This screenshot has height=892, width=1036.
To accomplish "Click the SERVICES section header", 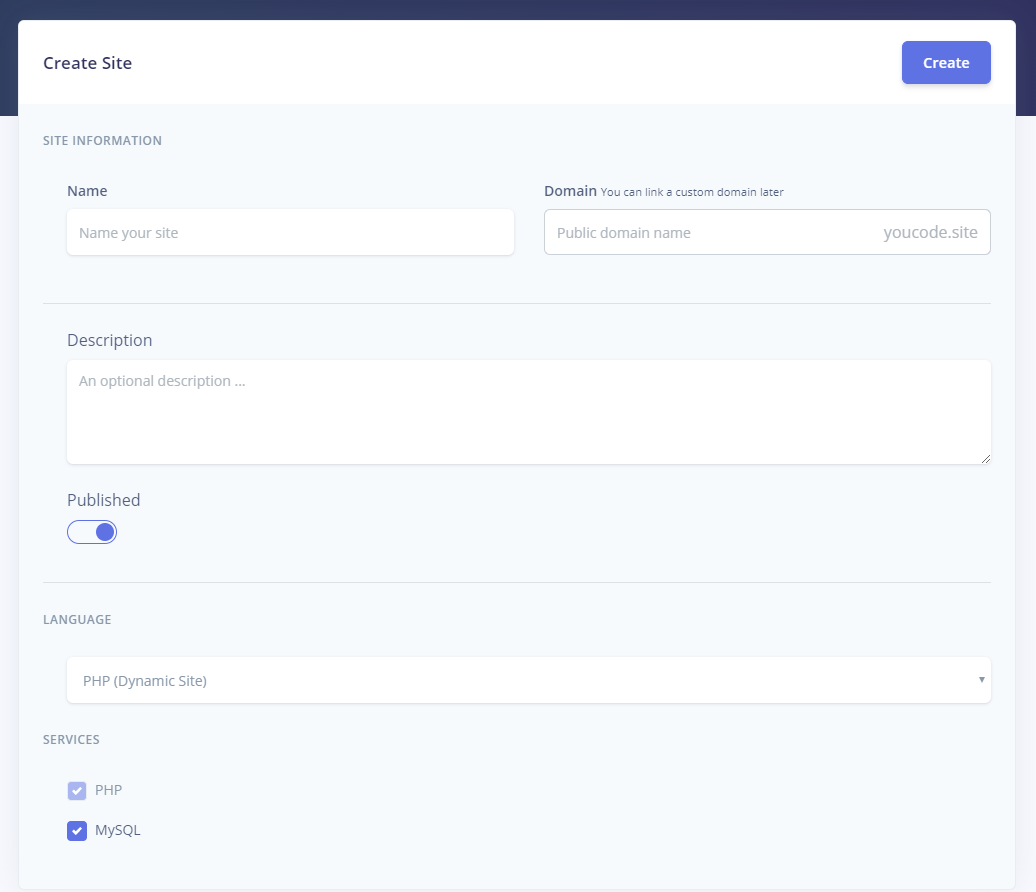I will click(x=71, y=739).
